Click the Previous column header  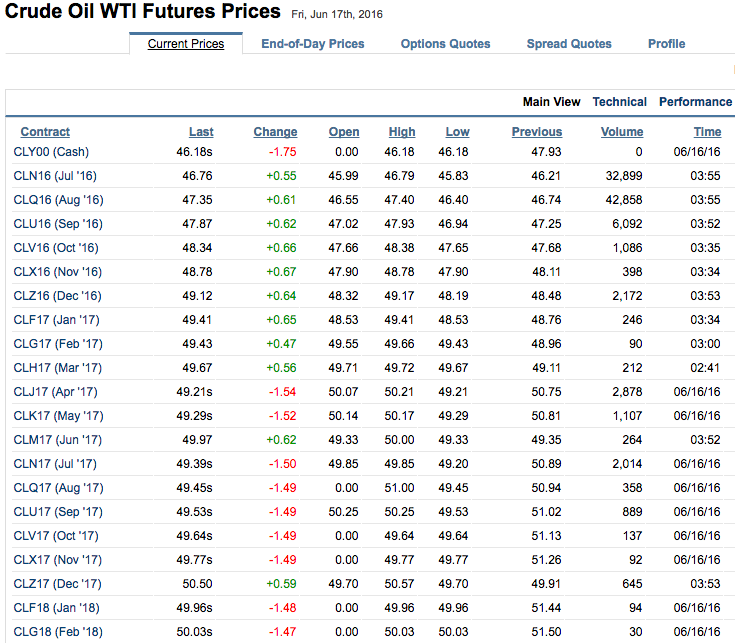pos(537,132)
